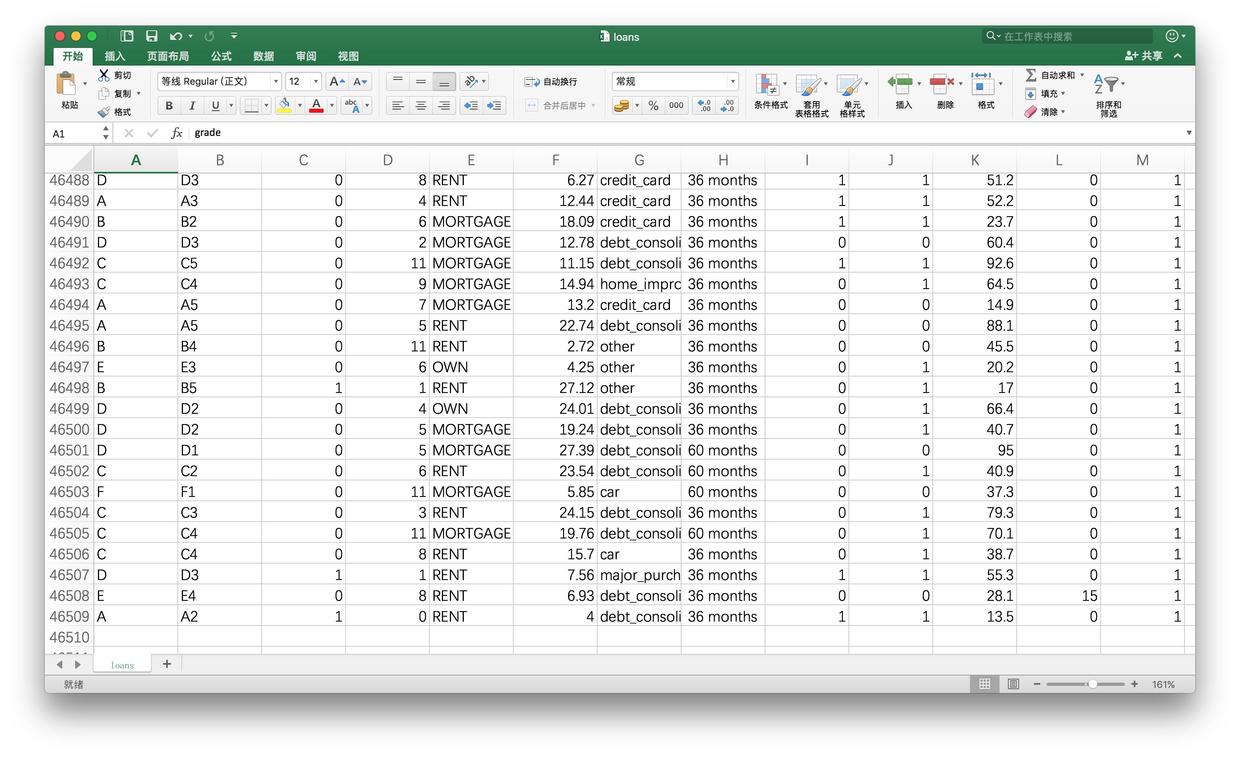Switch to the 插入 (Insert) tab

[115, 56]
